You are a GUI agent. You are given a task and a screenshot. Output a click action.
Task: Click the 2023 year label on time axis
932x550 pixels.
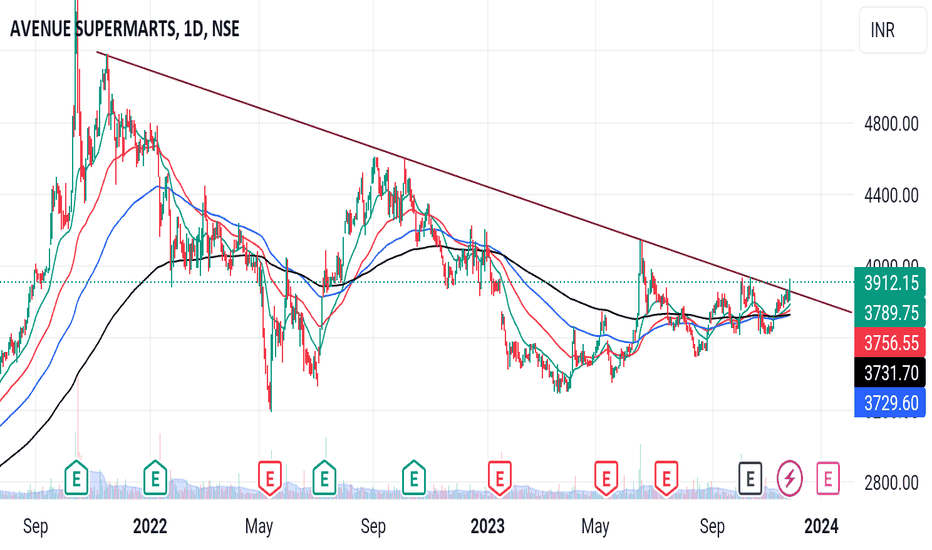(x=487, y=526)
